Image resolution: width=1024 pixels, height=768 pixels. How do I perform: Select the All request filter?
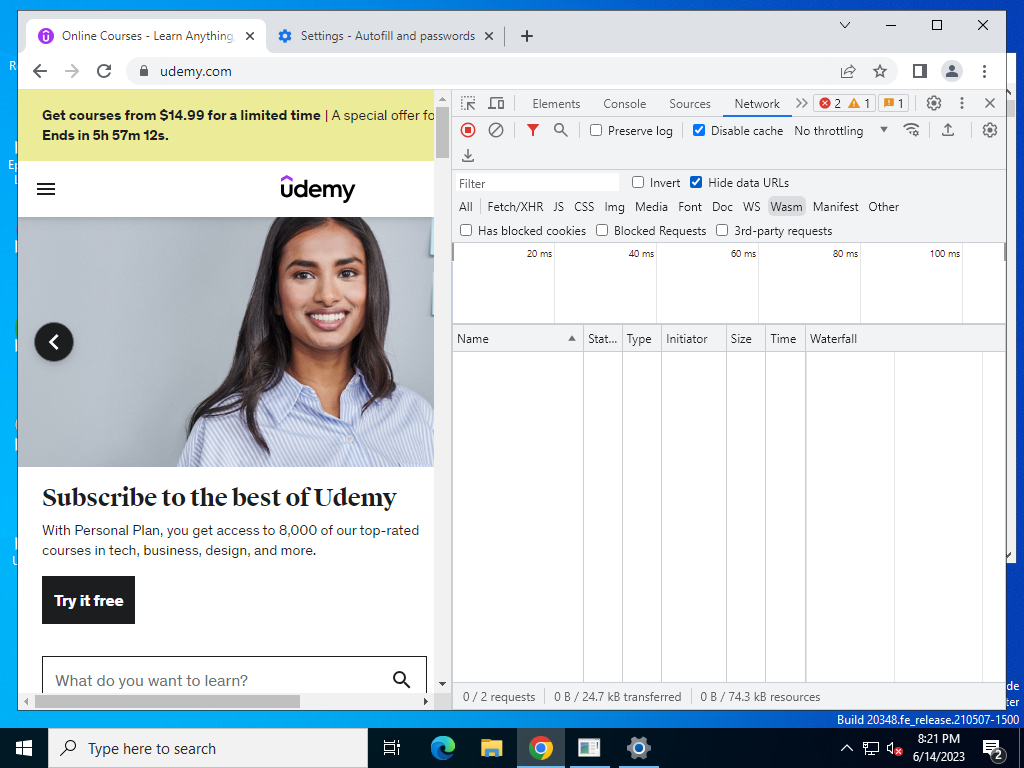coord(466,206)
